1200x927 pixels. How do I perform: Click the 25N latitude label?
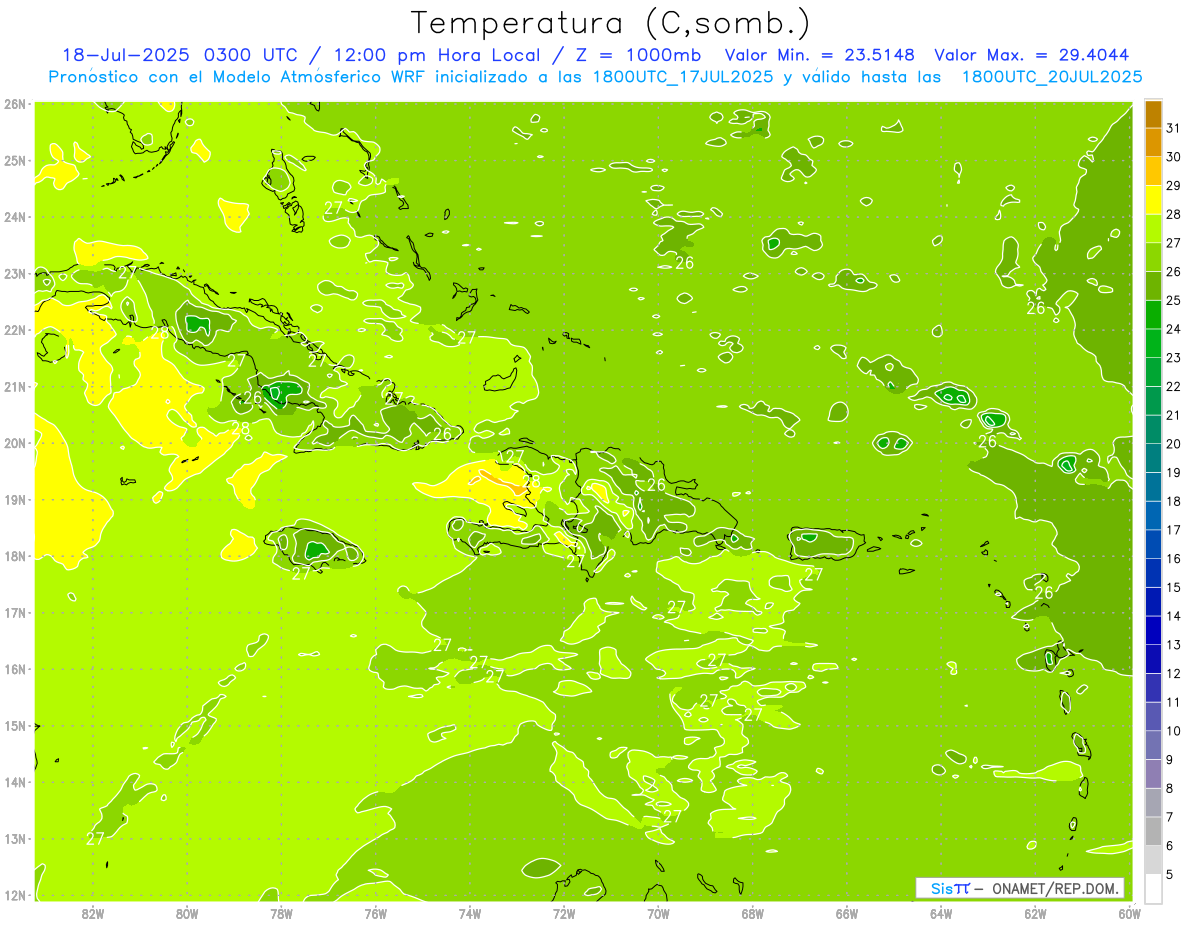[x=15, y=160]
